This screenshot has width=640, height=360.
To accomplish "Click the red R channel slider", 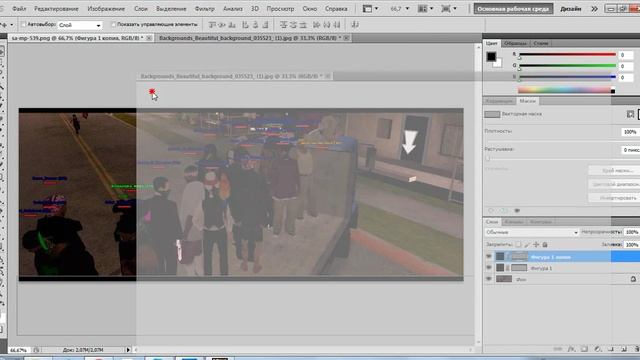I will point(567,54).
